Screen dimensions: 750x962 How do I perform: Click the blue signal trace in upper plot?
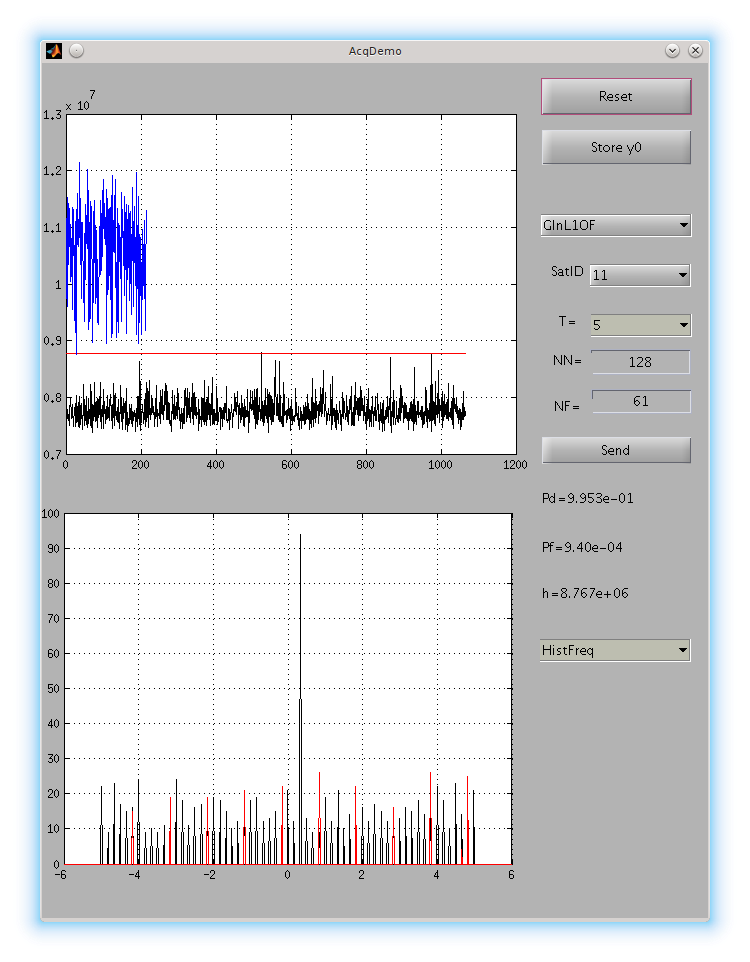click(105, 250)
